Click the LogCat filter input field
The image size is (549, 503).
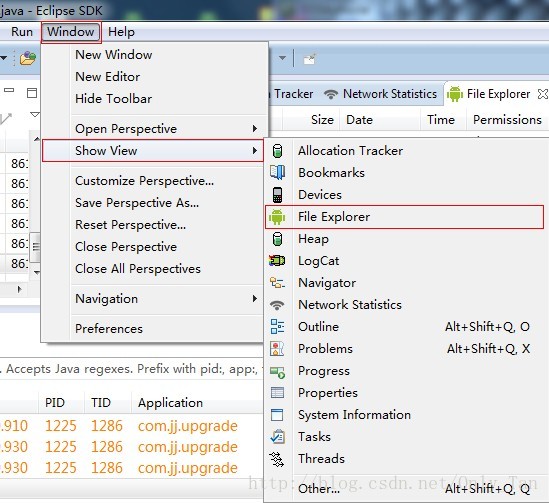131,369
